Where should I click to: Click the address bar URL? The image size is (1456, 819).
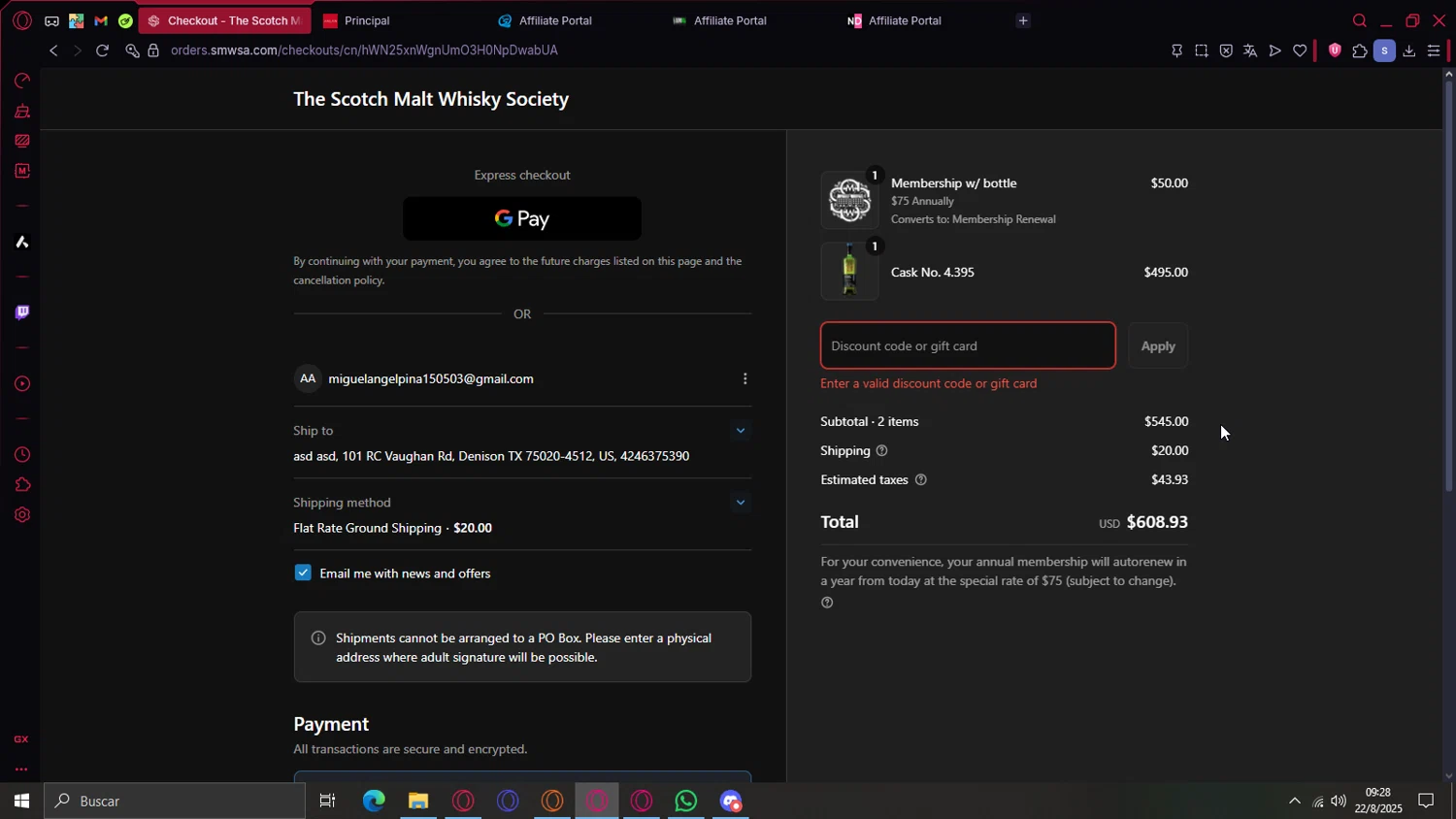[x=364, y=50]
